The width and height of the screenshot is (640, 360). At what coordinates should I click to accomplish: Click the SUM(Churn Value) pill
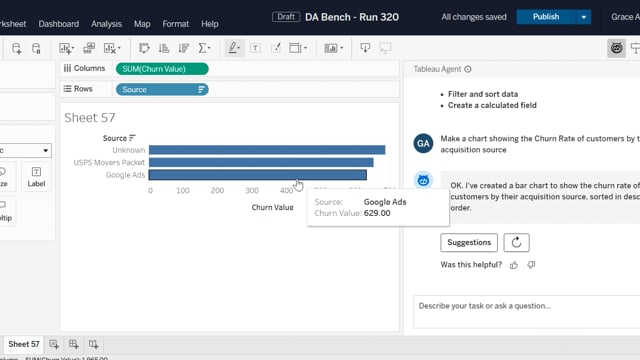162,69
